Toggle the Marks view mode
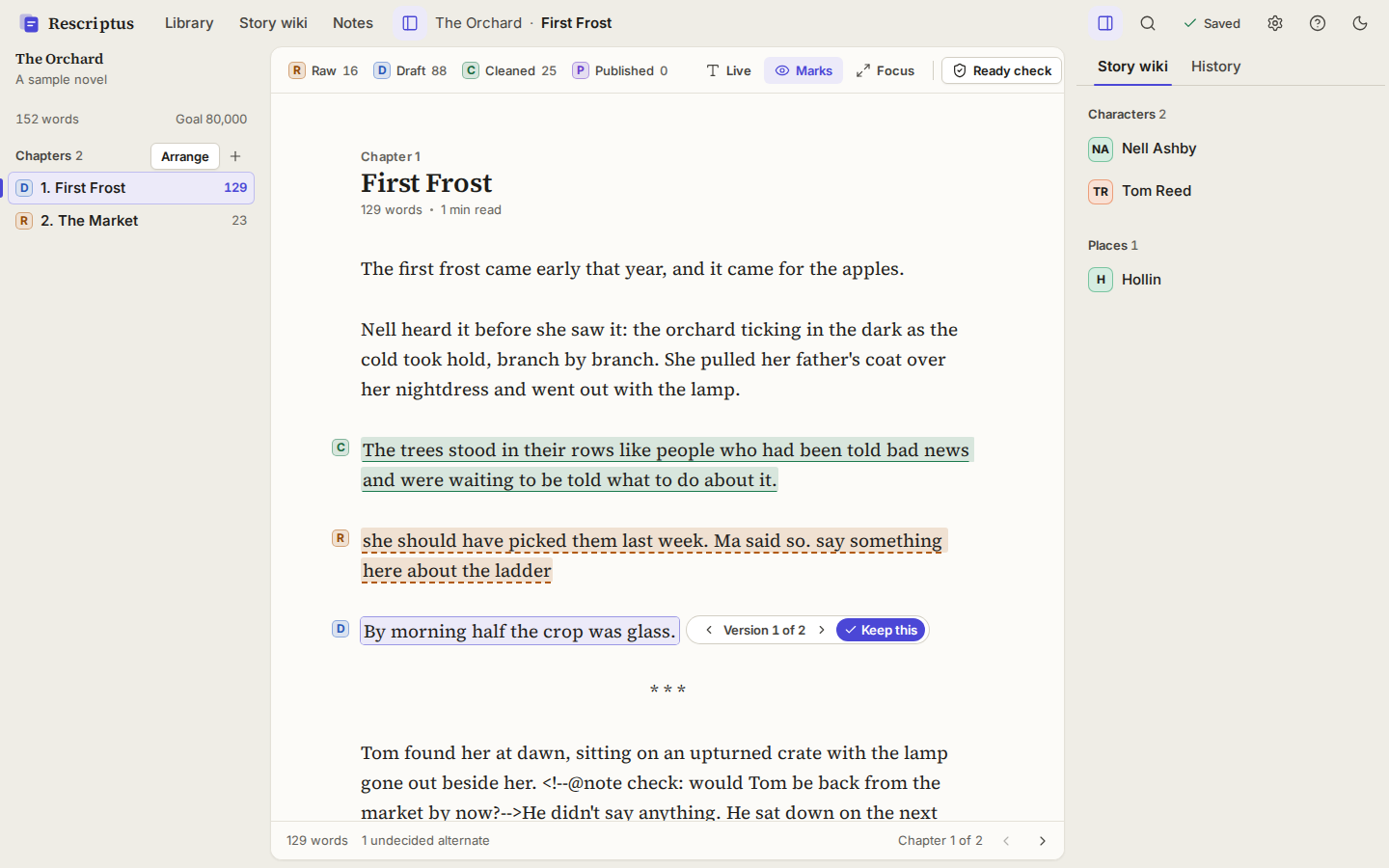Viewport: 1389px width, 868px height. (x=803, y=70)
